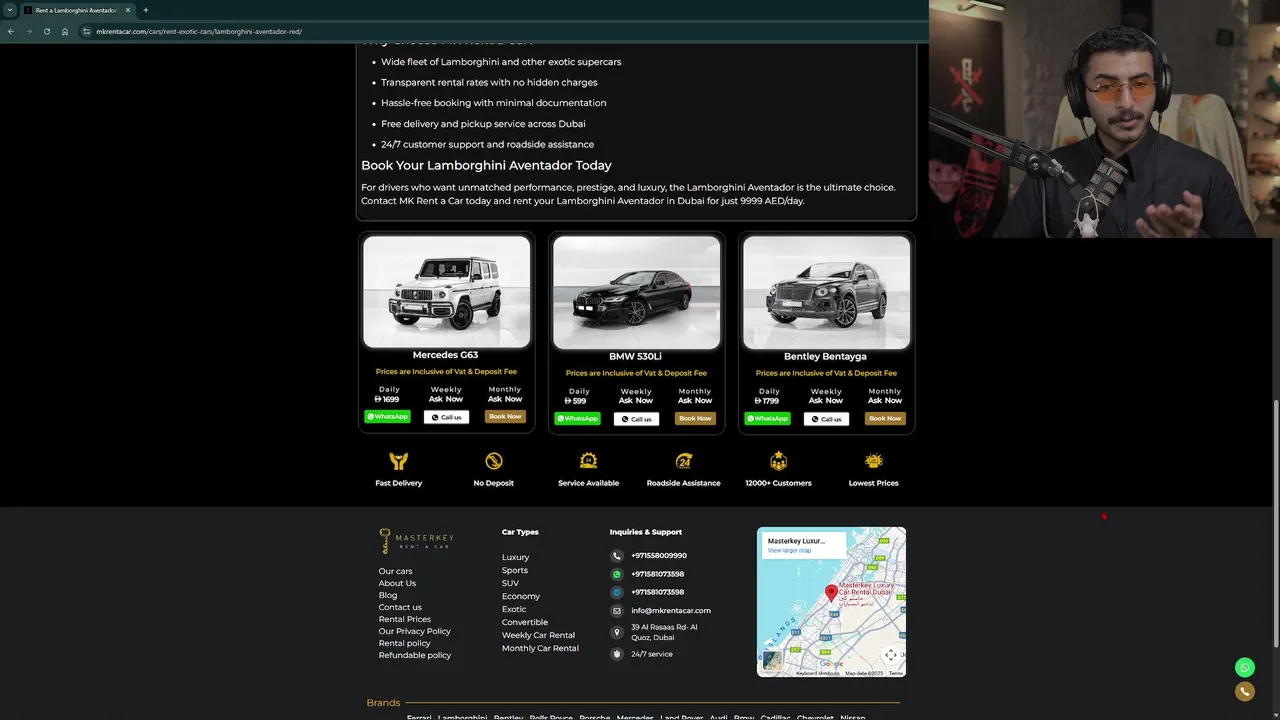Open the Blog footer link

388,595
